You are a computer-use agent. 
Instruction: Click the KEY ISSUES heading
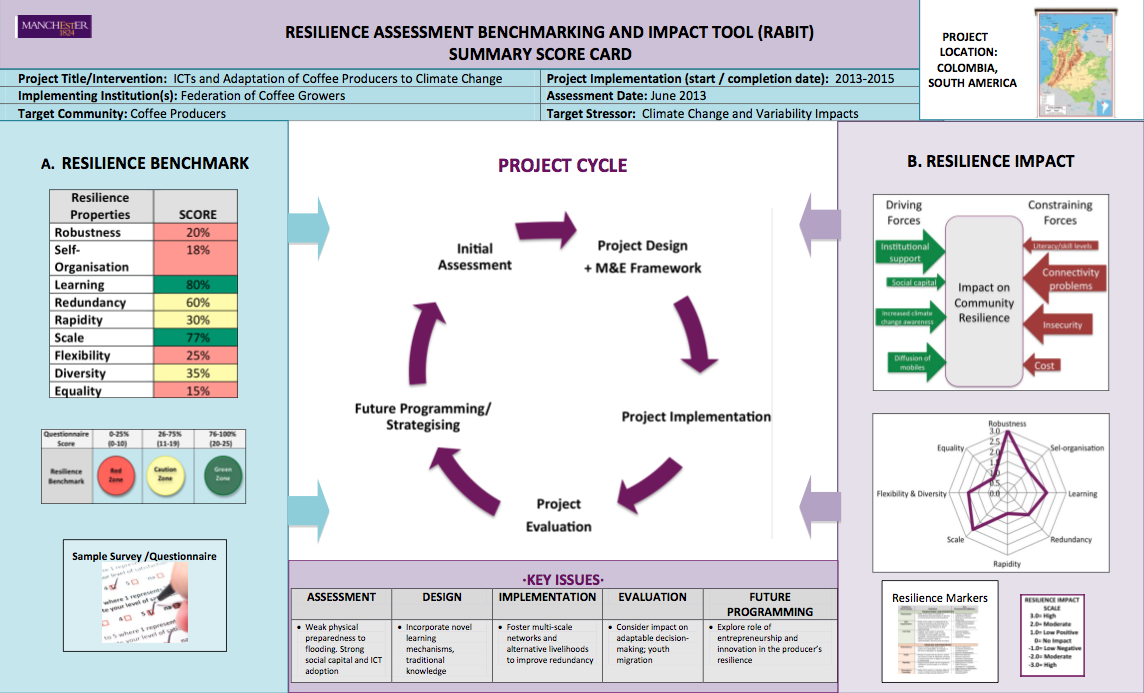pos(563,580)
